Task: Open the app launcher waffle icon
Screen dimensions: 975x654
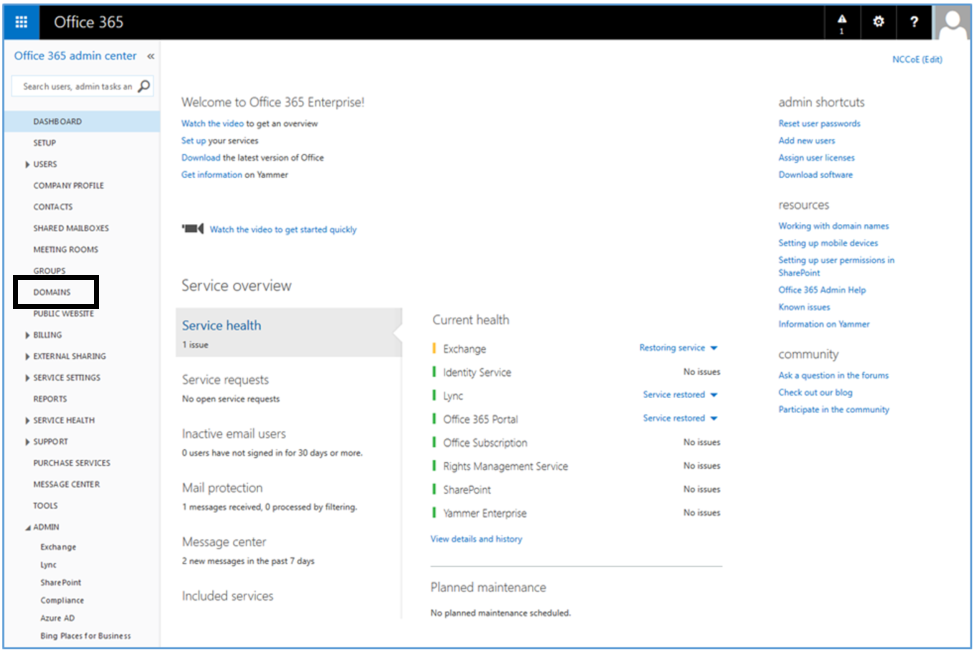Action: (21, 22)
